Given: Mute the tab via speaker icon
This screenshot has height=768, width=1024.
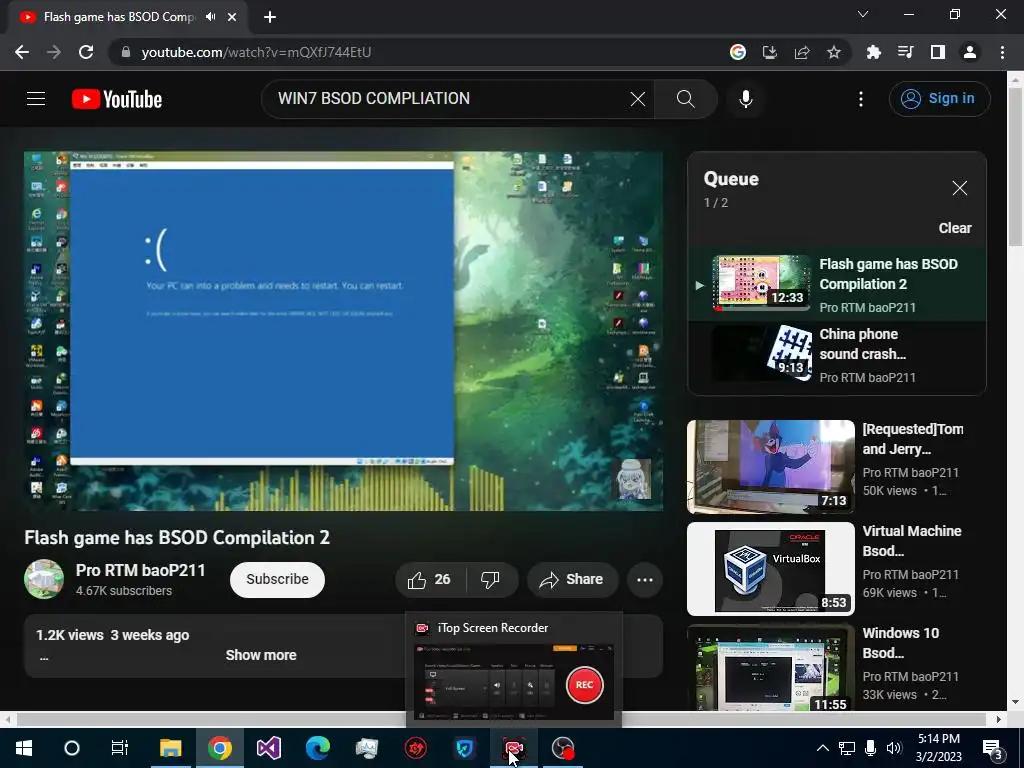Looking at the screenshot, I should click(210, 17).
